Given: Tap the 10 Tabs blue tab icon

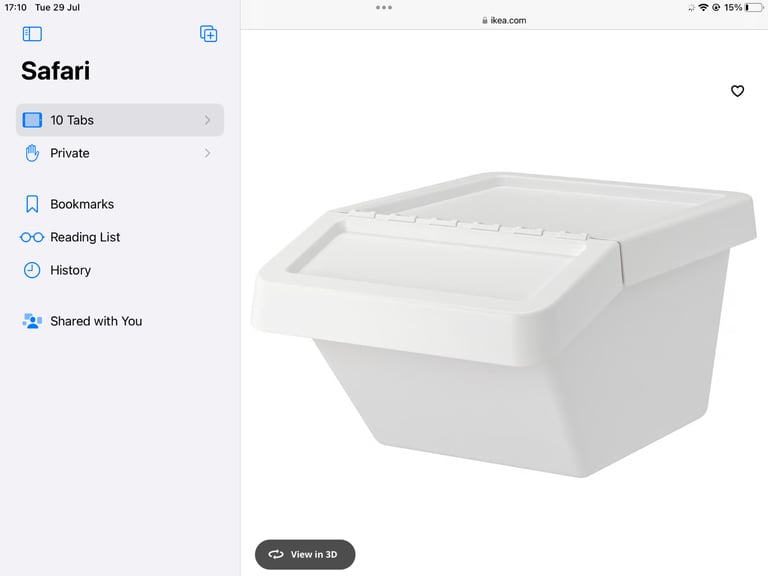Looking at the screenshot, I should point(32,120).
